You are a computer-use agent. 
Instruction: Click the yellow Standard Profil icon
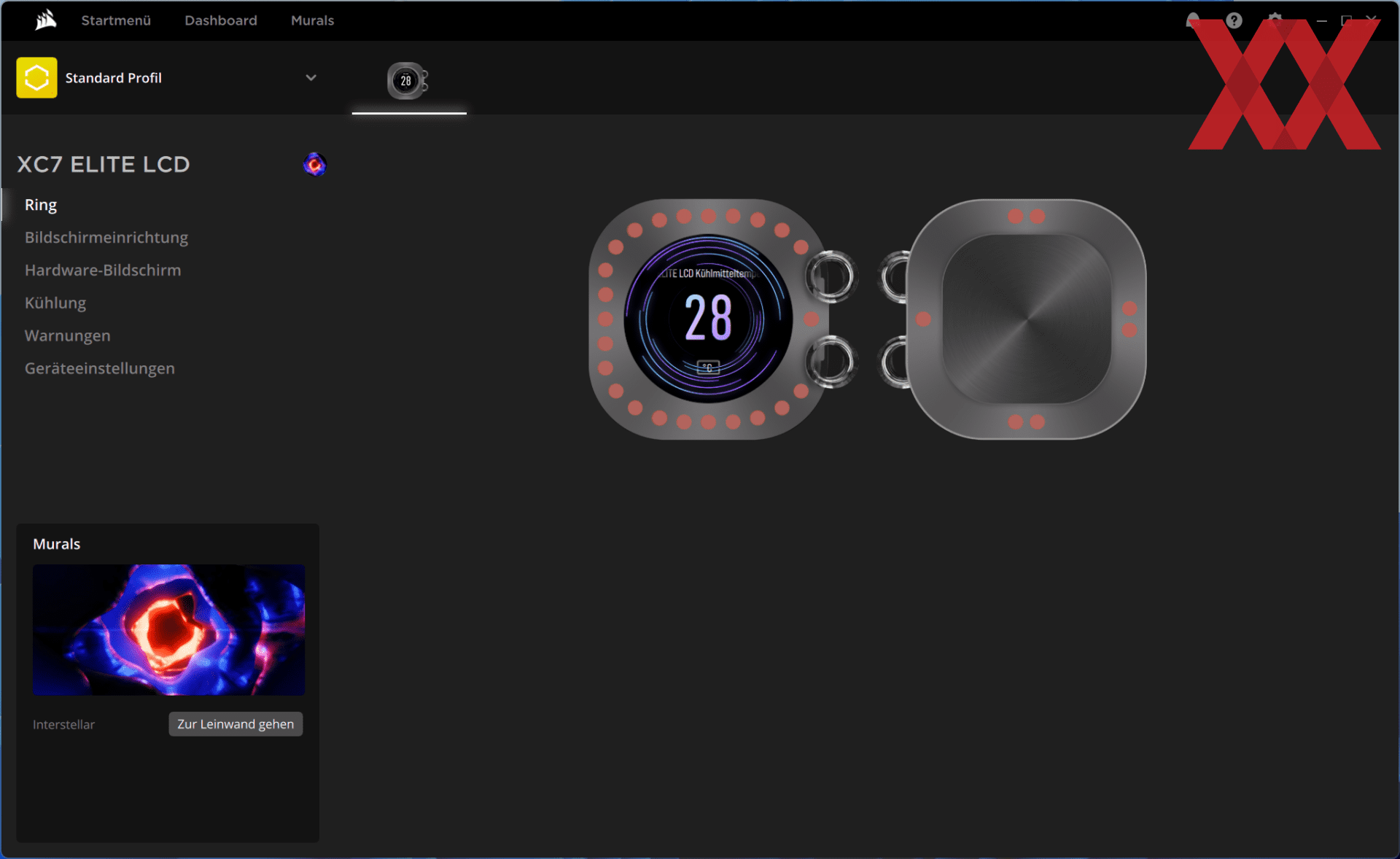point(36,77)
